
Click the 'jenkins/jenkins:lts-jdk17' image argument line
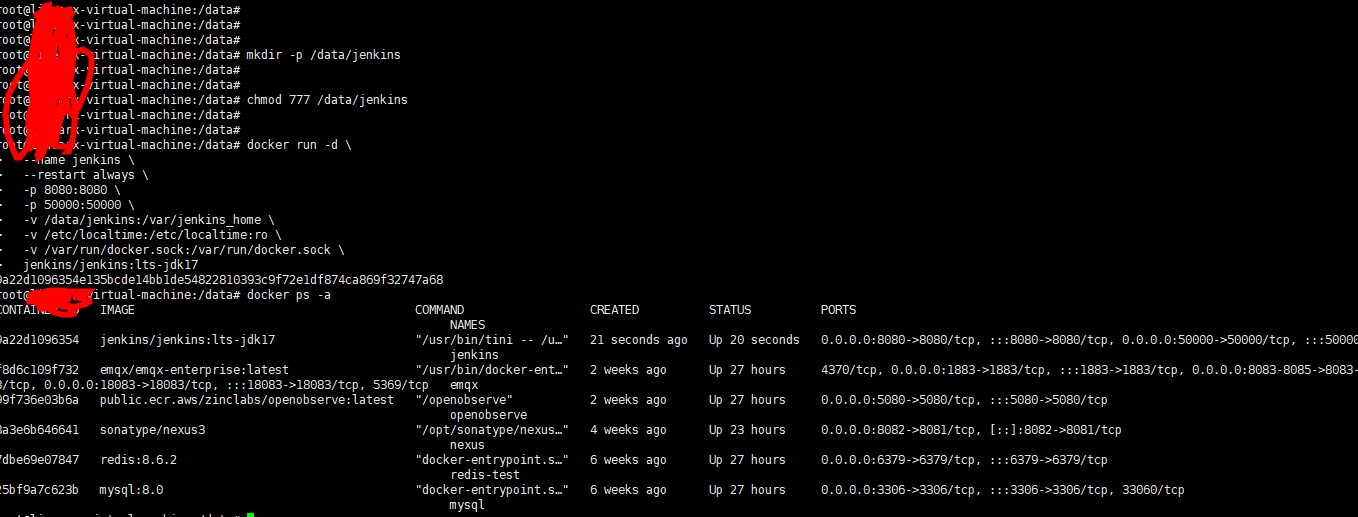click(x=111, y=265)
